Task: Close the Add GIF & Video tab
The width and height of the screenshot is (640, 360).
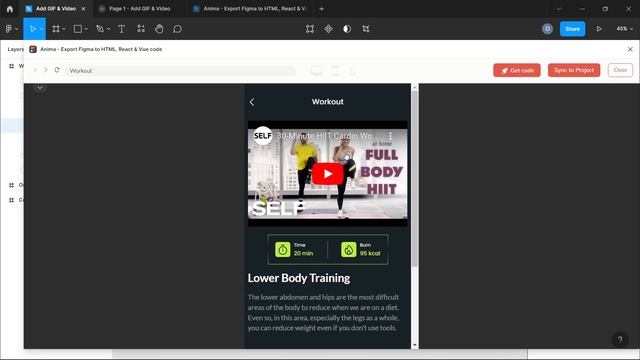Action: (x=83, y=9)
